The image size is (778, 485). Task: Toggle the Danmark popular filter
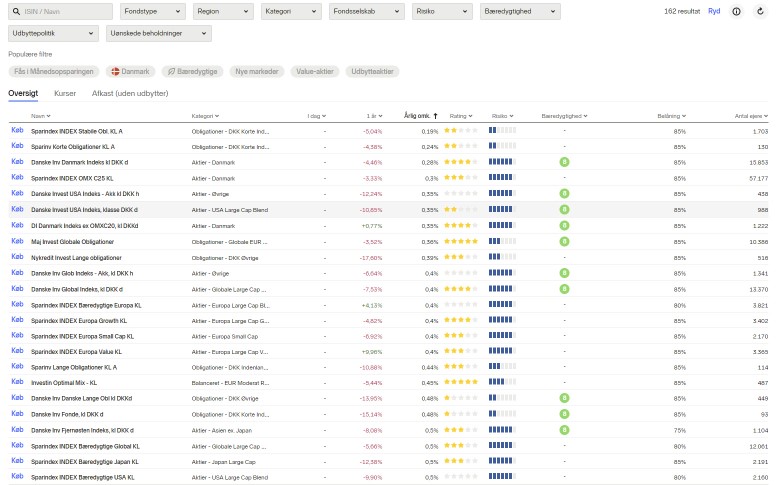coord(130,71)
